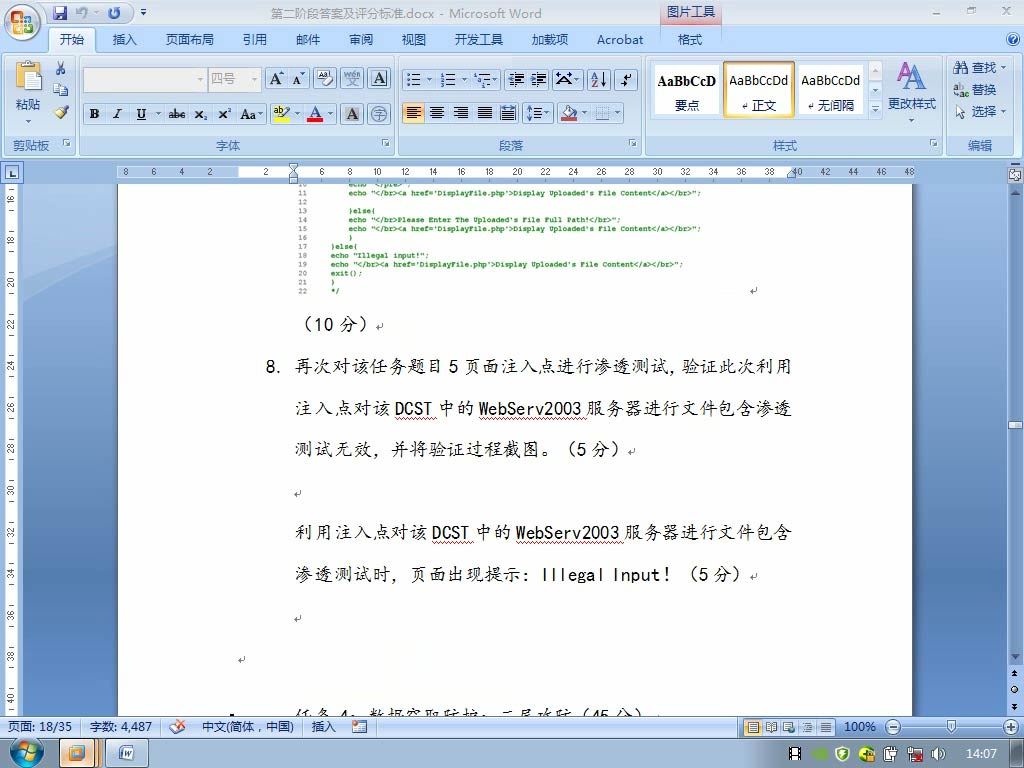Click the tab selector at ruler corner
The image size is (1024, 768).
(12, 173)
